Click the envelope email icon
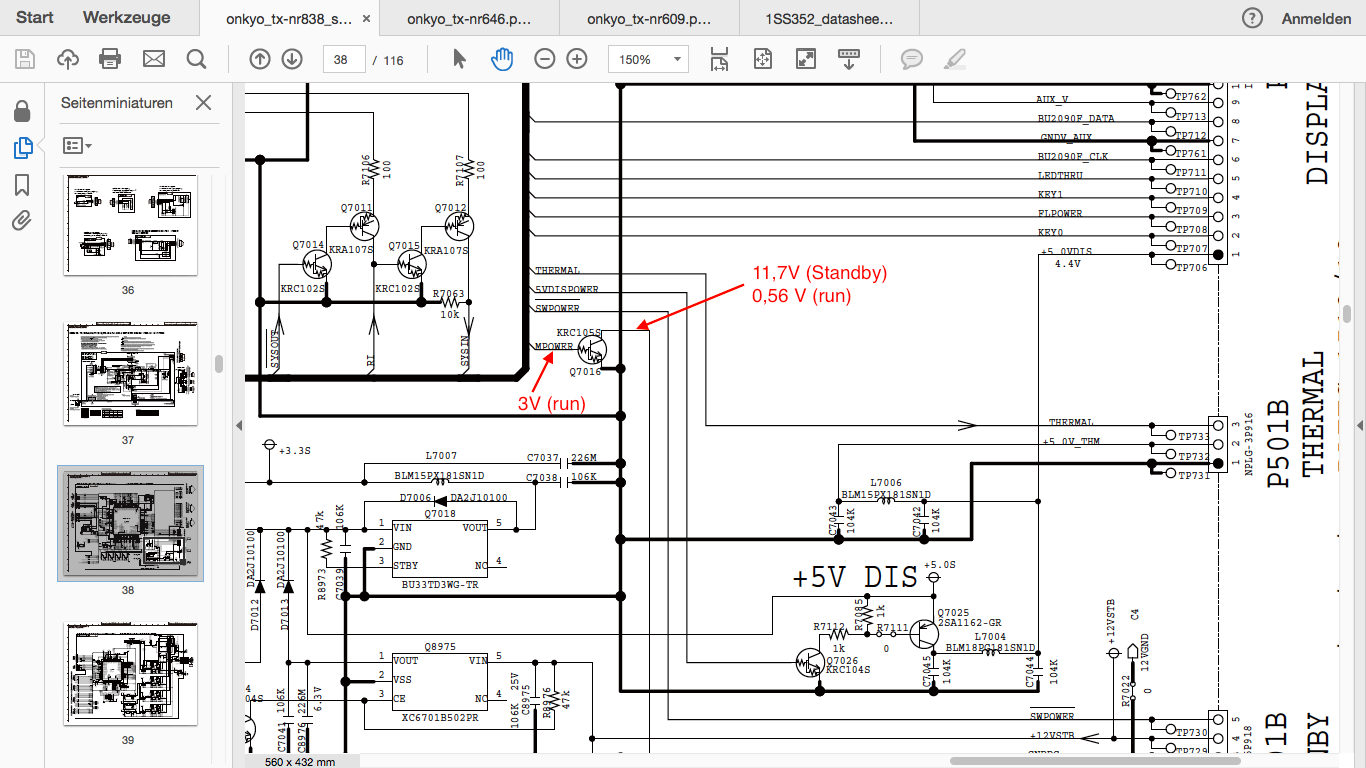 tap(154, 59)
